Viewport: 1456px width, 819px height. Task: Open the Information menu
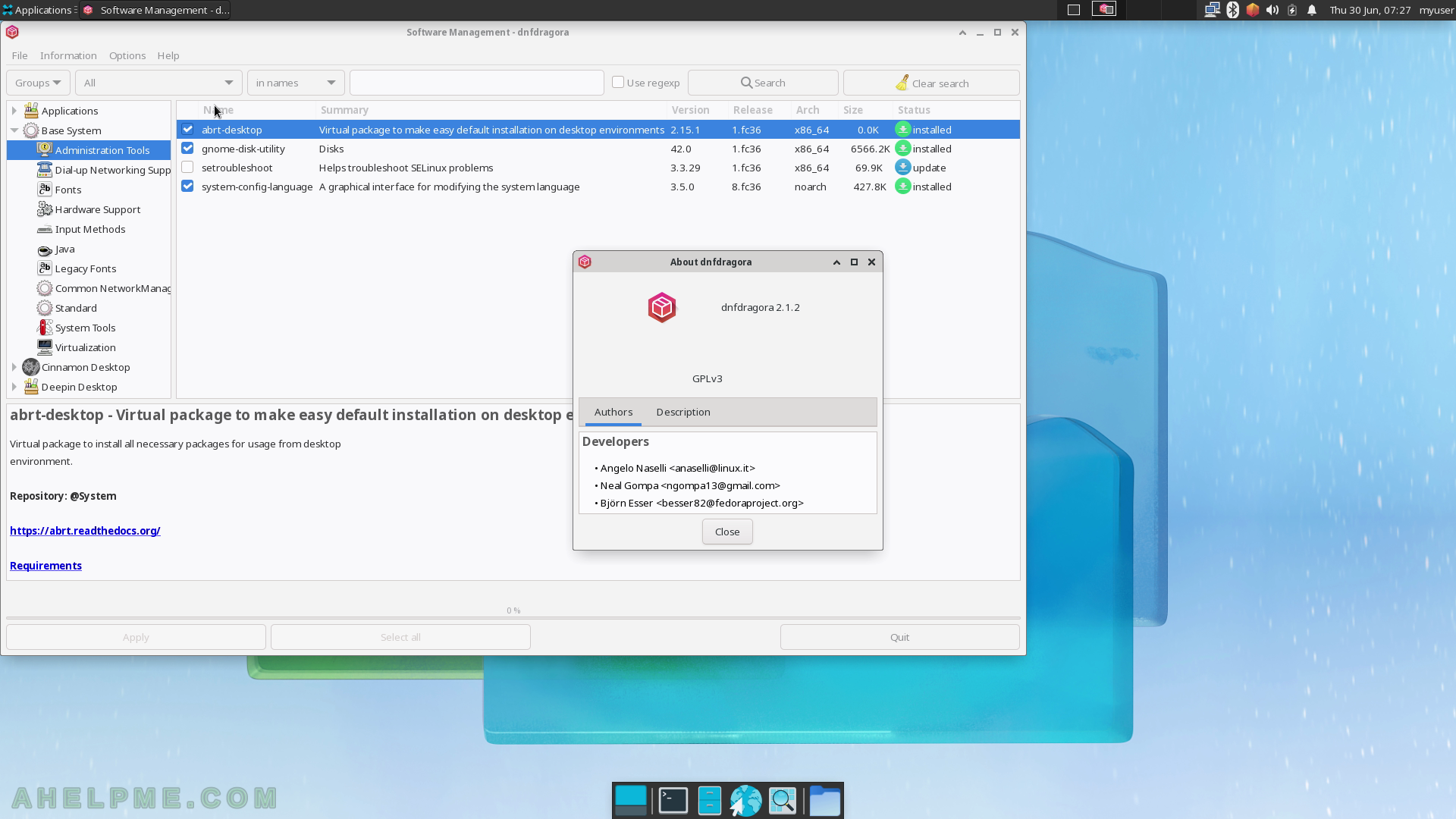pos(68,55)
